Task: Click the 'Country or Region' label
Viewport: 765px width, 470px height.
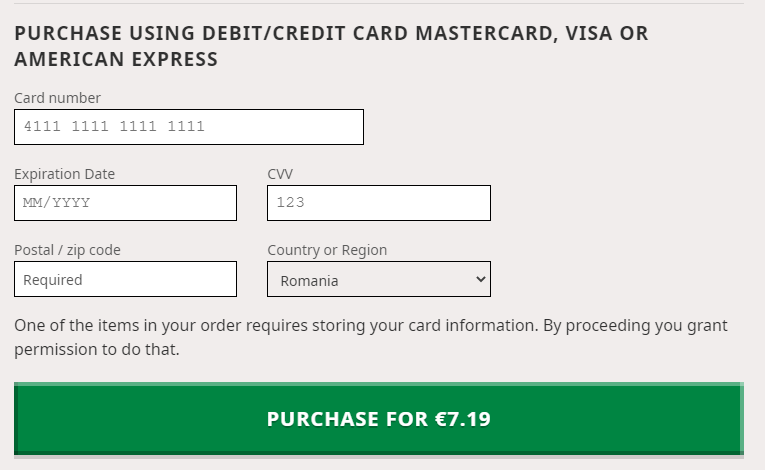Action: pyautogui.click(x=327, y=250)
